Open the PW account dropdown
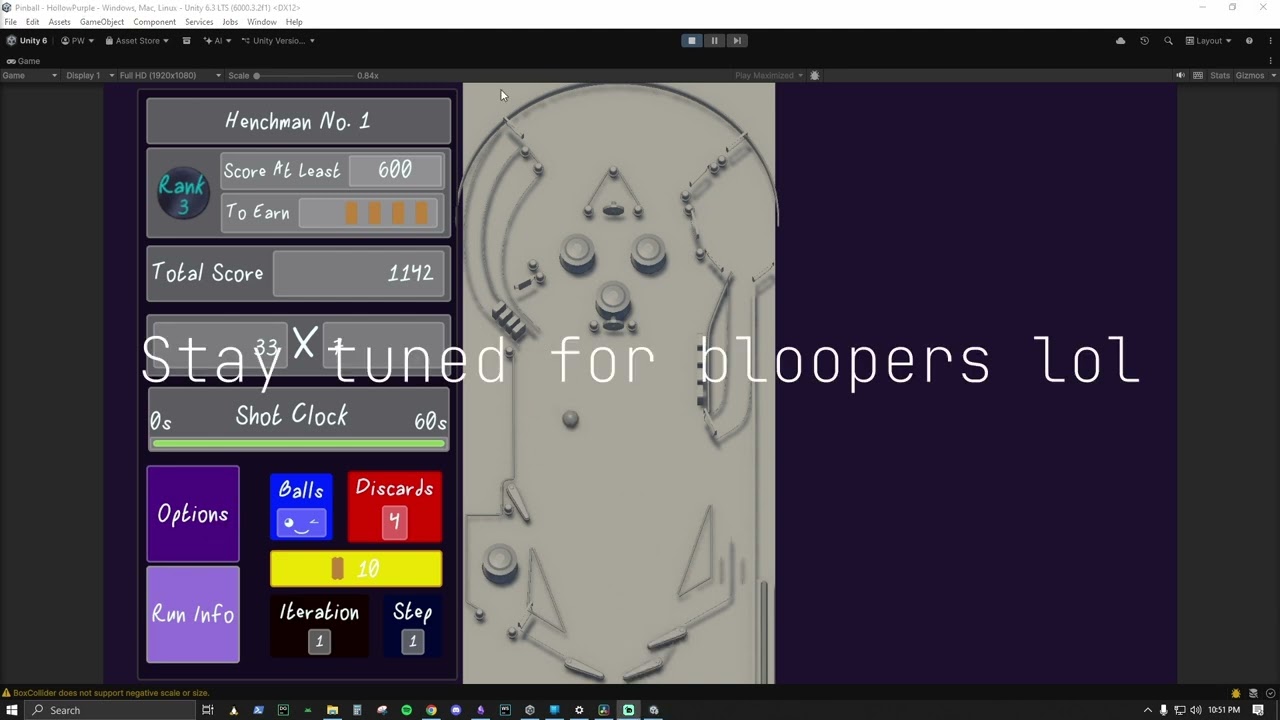Image resolution: width=1280 pixels, height=720 pixels. [x=77, y=41]
